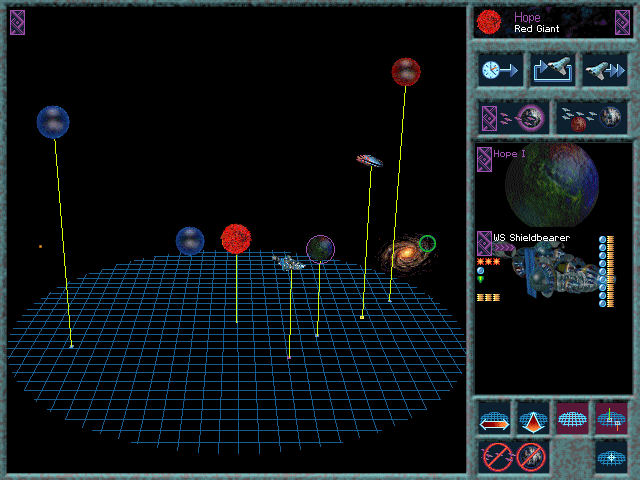The width and height of the screenshot is (640, 480).
Task: Click the purple chevron strip under WS Shieldbearer
Action: (x=504, y=248)
